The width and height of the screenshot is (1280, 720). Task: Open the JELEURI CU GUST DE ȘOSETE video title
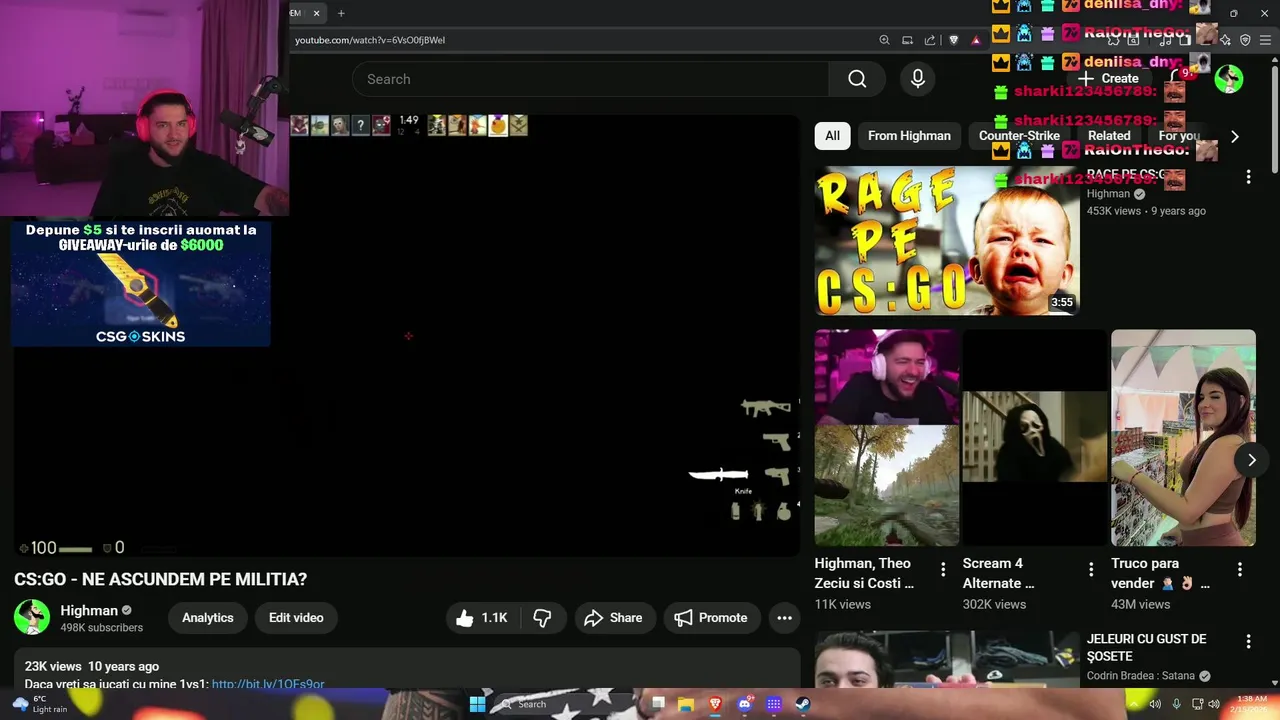tap(1146, 647)
